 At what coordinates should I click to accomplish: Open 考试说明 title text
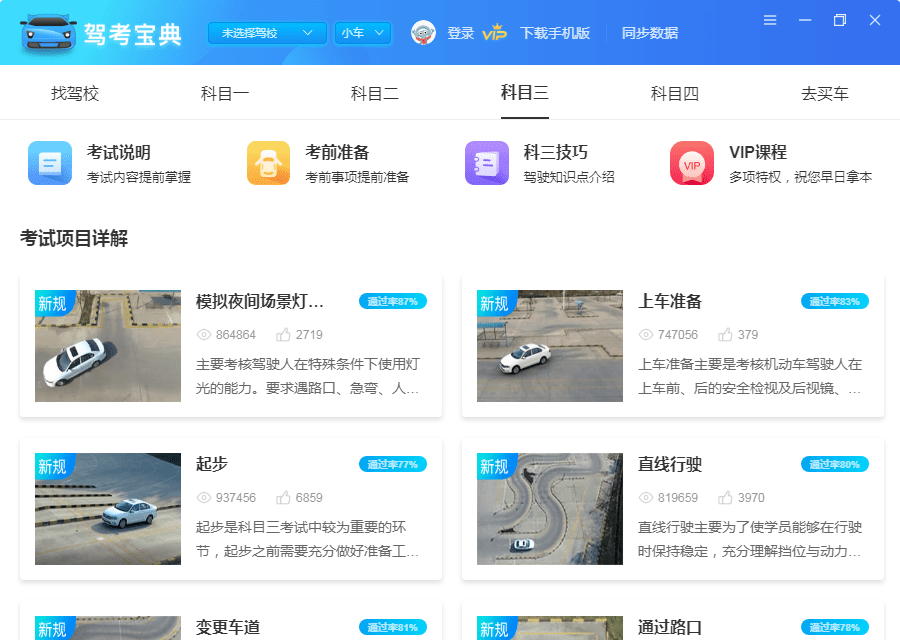119,152
